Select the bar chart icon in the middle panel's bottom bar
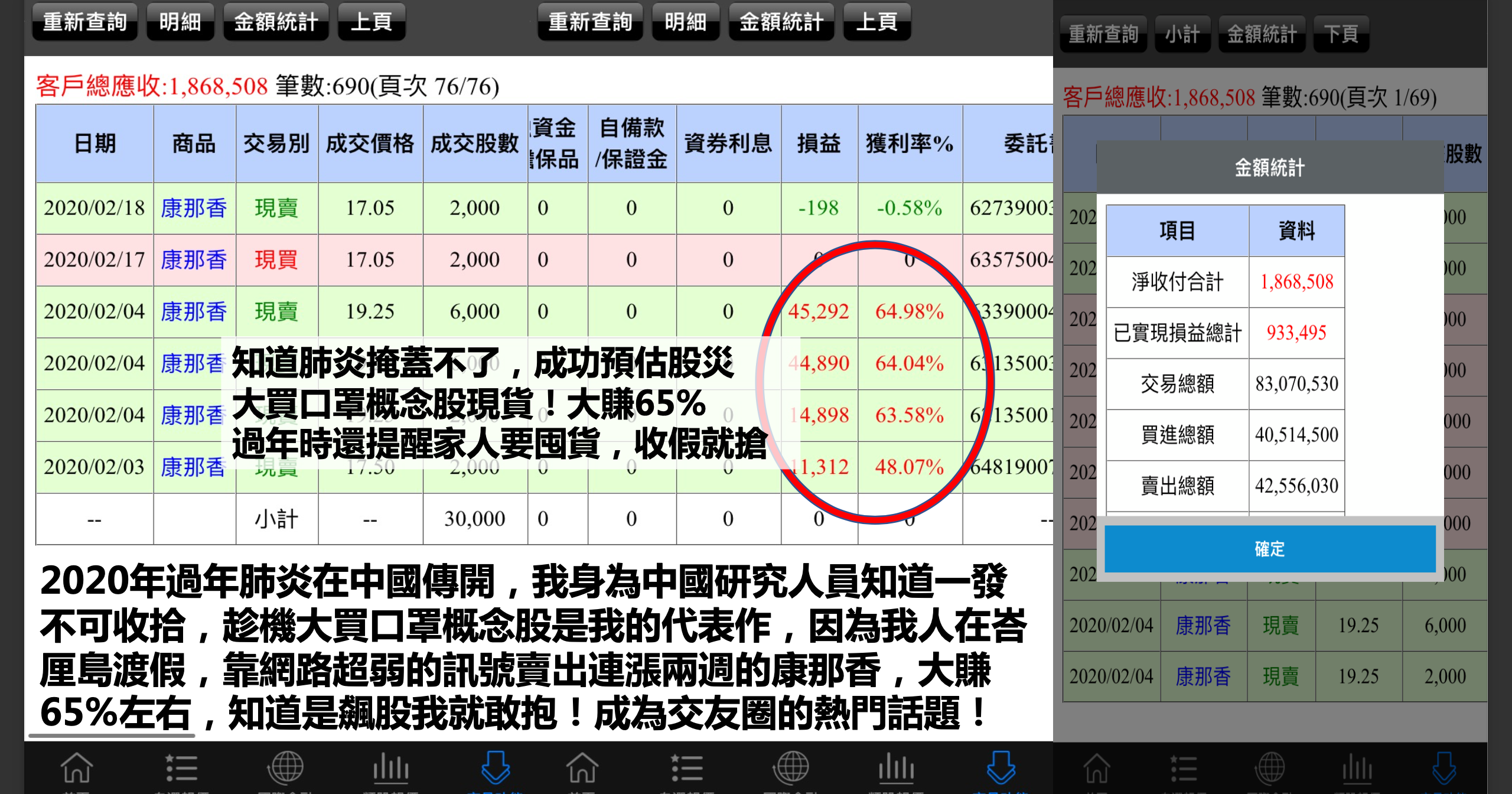Screen dimensions: 1512x794 896,767
